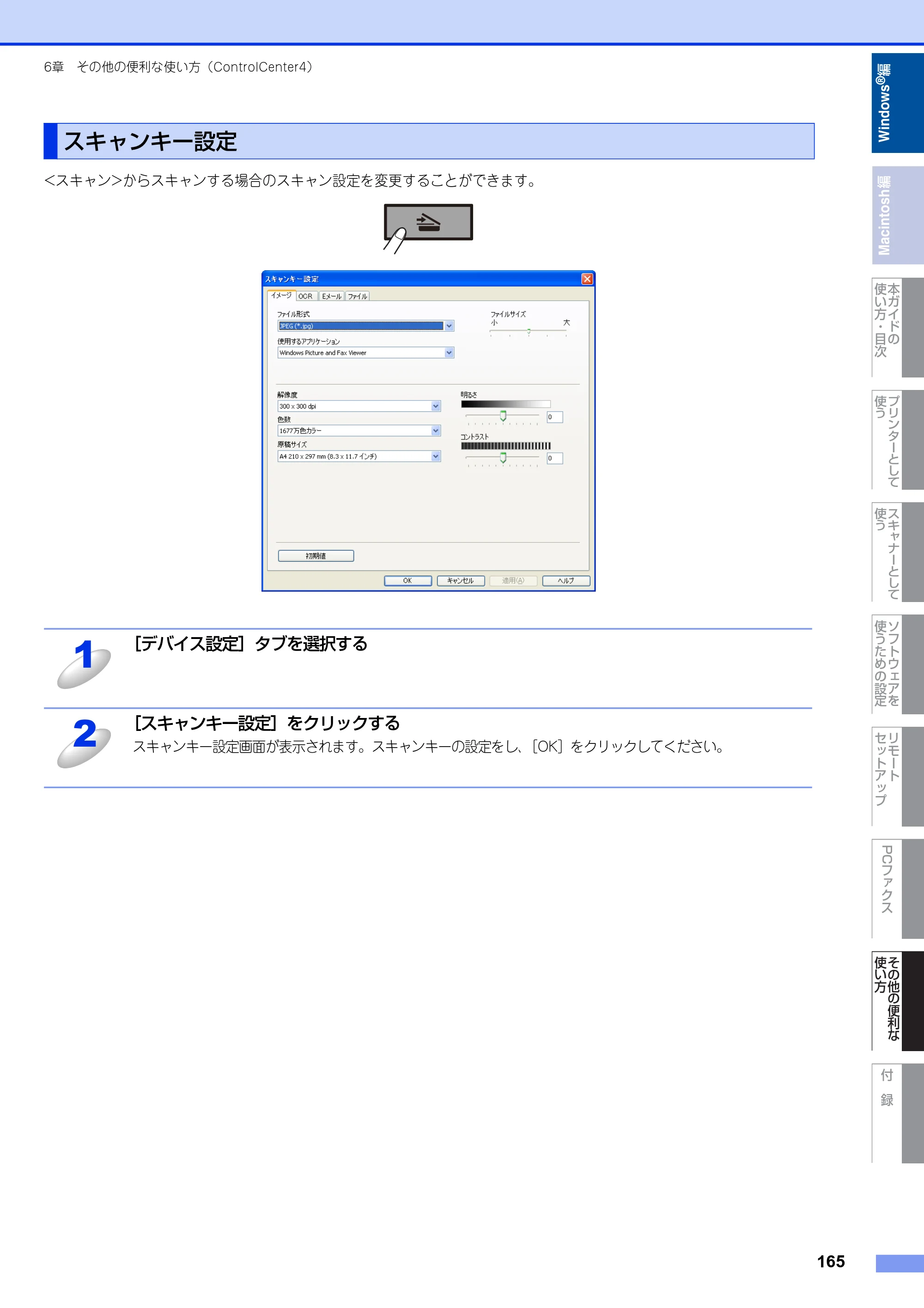924x1308 pixels.
Task: Open the 本ガイドの使い方・目次 side tab
Action: [897, 328]
